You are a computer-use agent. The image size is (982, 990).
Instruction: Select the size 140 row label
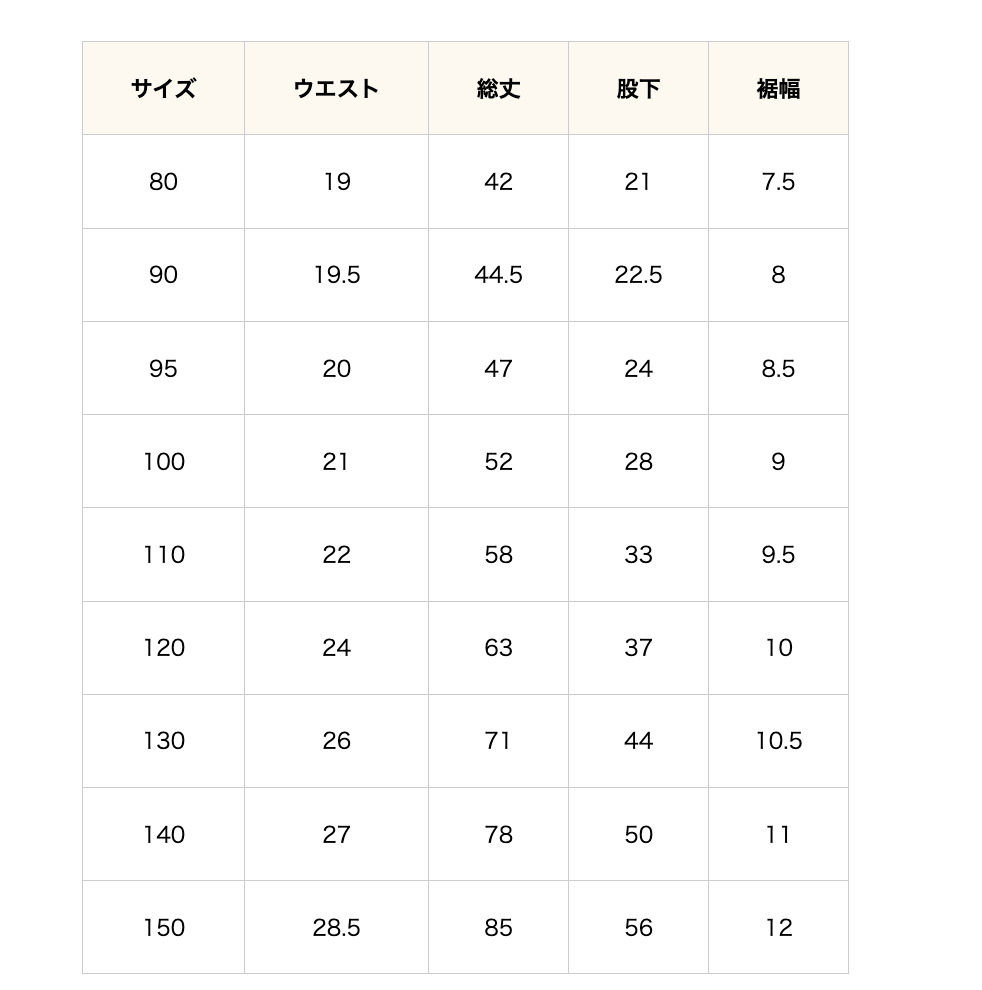click(163, 834)
